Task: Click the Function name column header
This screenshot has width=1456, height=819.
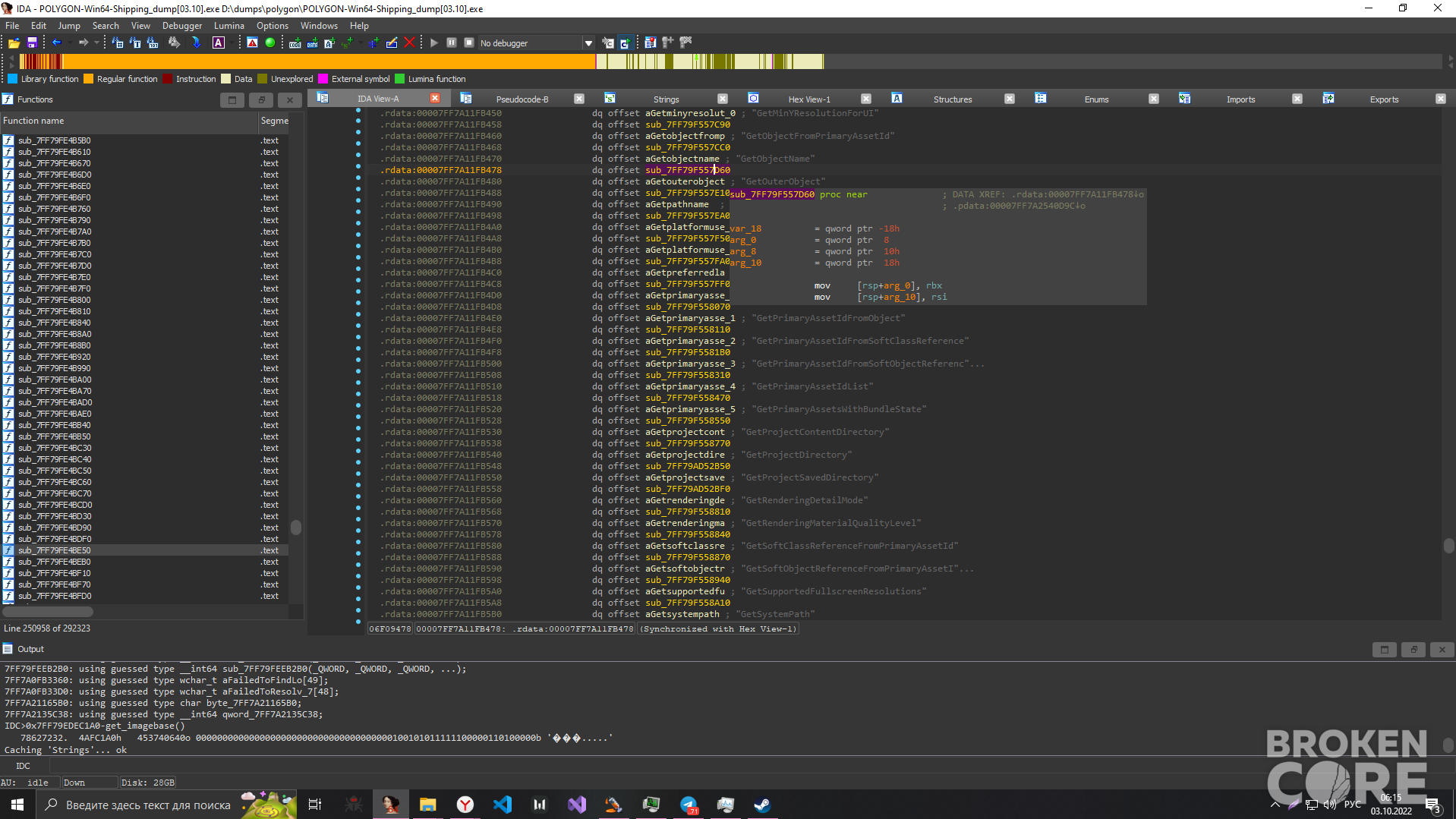Action: (129, 121)
